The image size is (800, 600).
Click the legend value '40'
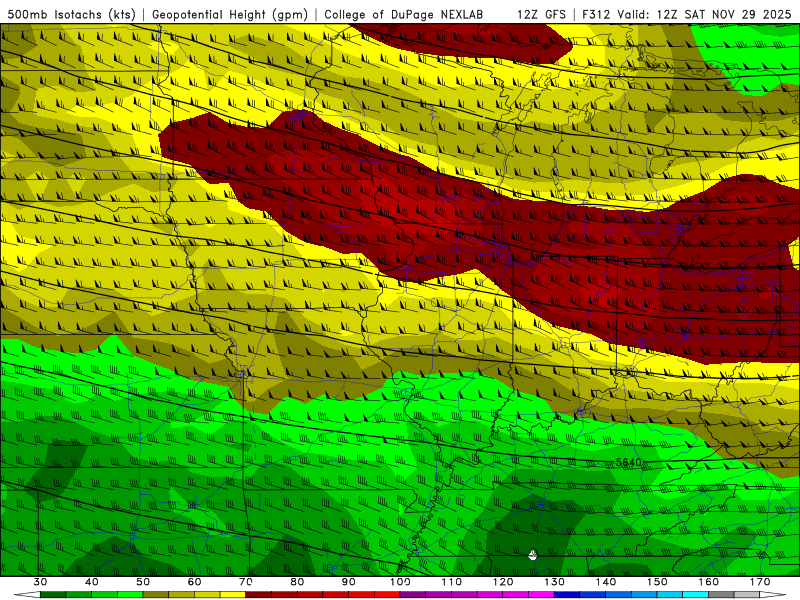click(x=92, y=582)
